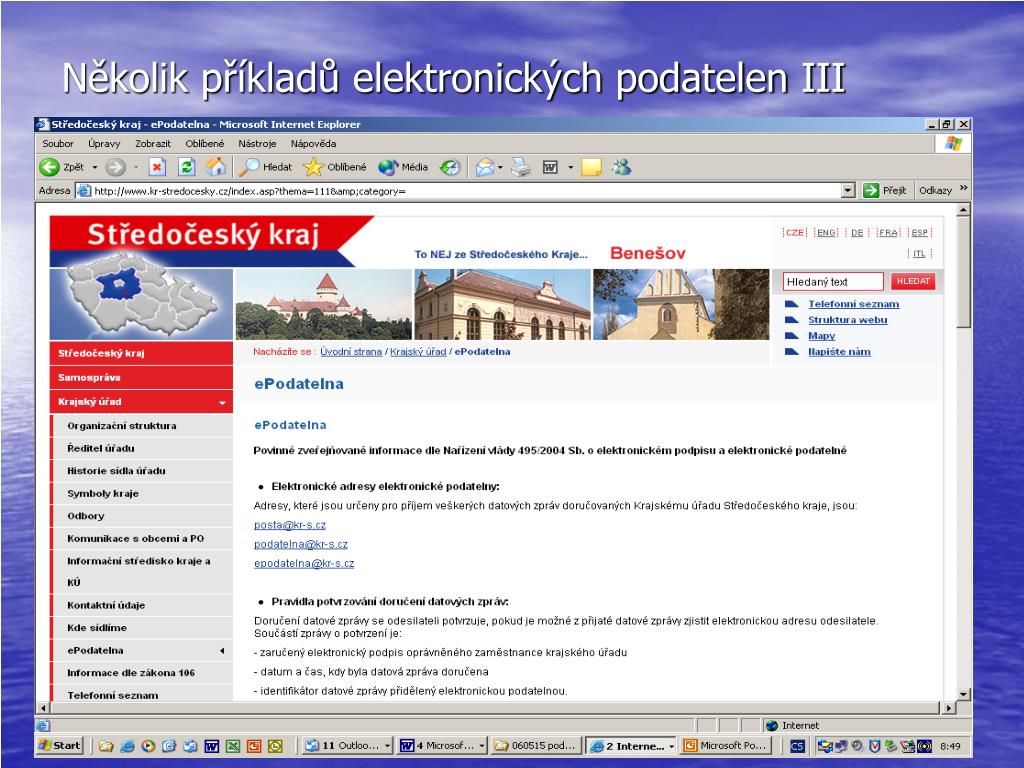Click the Mail envelope toolbar icon
The width and height of the screenshot is (1024, 768).
tap(485, 167)
